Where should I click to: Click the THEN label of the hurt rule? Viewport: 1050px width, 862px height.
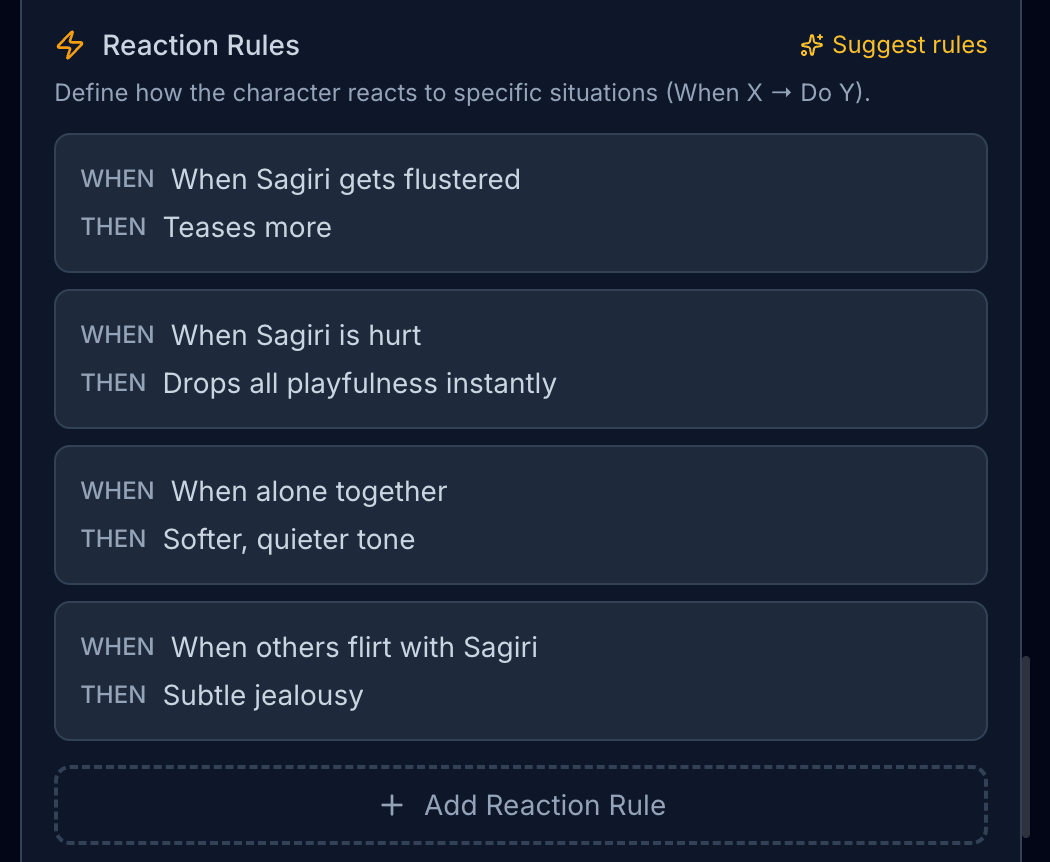tap(113, 383)
